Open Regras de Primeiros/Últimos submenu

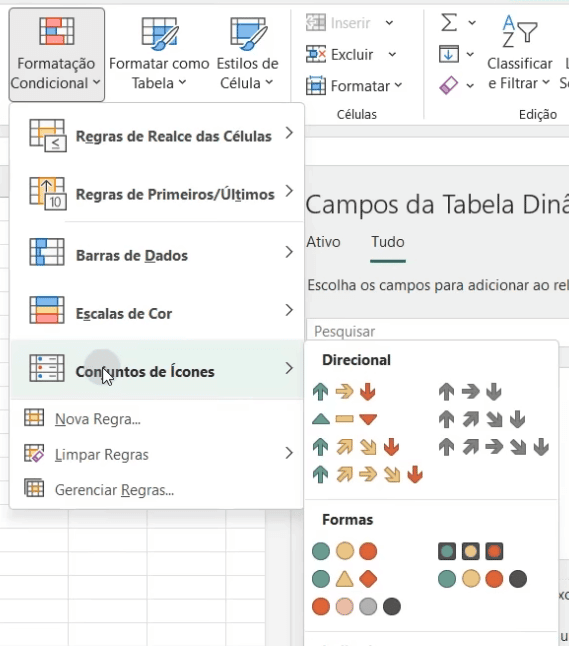click(157, 193)
